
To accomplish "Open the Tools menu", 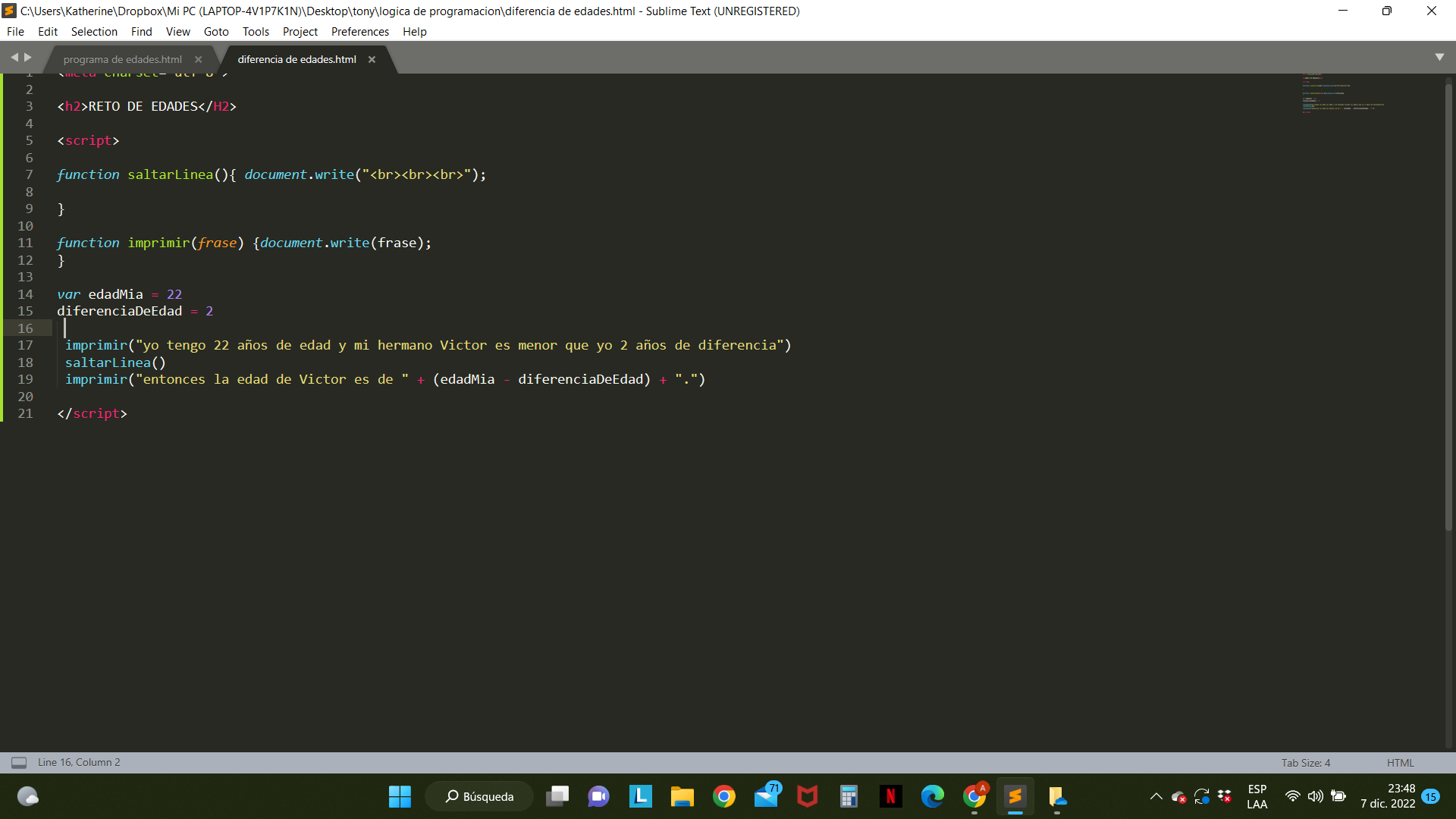I will 256,32.
